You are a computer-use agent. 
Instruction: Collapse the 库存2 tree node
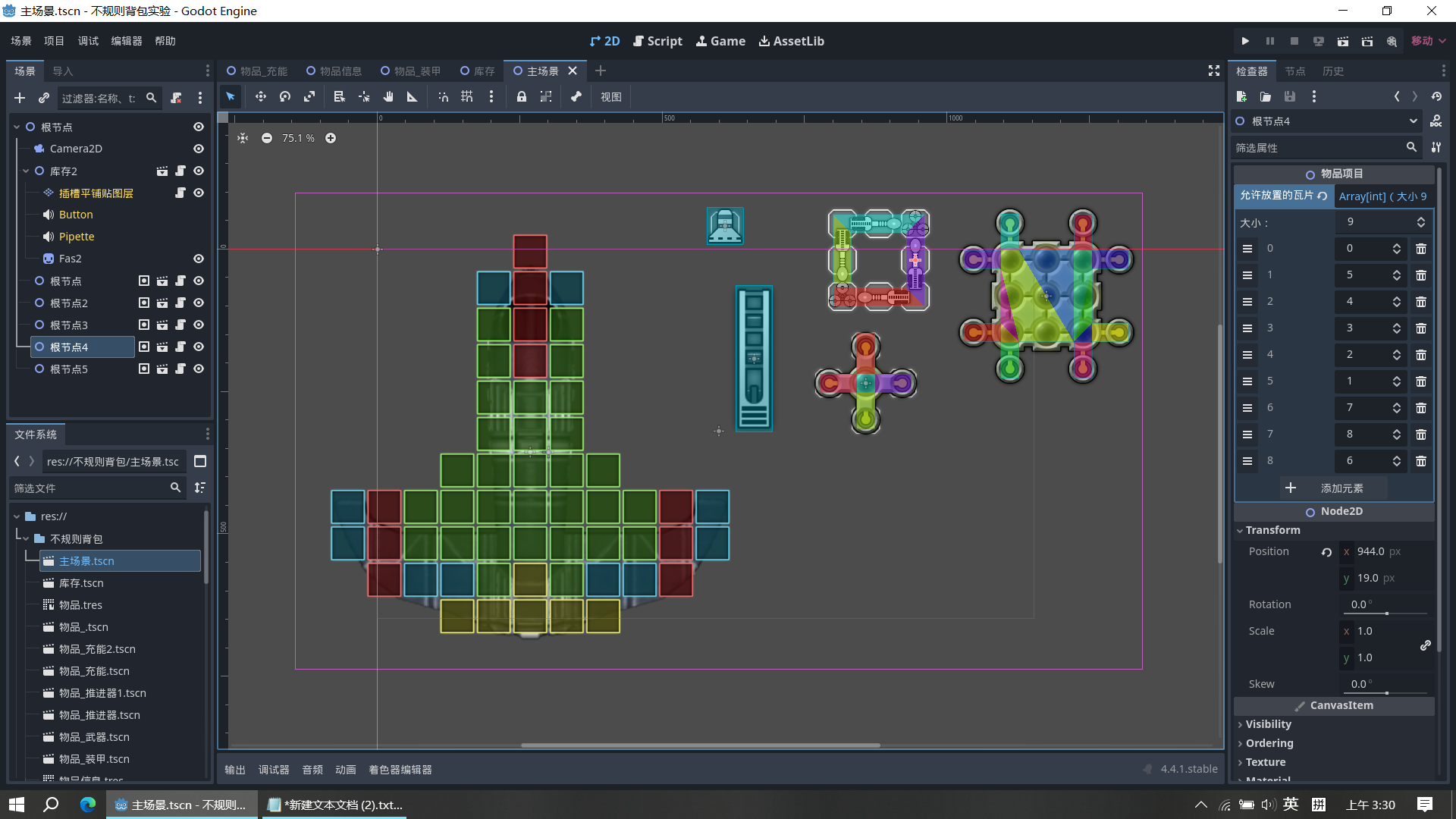tap(26, 171)
